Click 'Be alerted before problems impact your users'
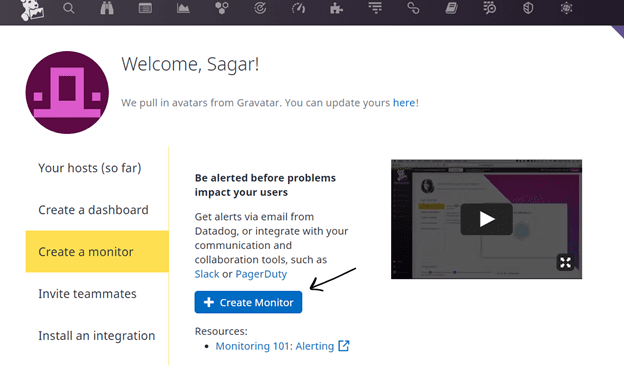624x365 pixels. coord(265,185)
